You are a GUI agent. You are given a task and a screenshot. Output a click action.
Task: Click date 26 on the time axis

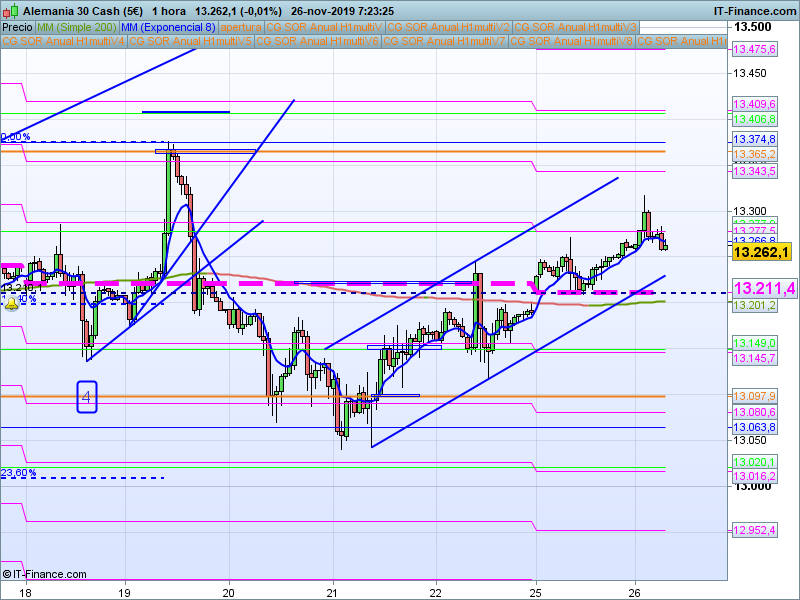[x=635, y=593]
